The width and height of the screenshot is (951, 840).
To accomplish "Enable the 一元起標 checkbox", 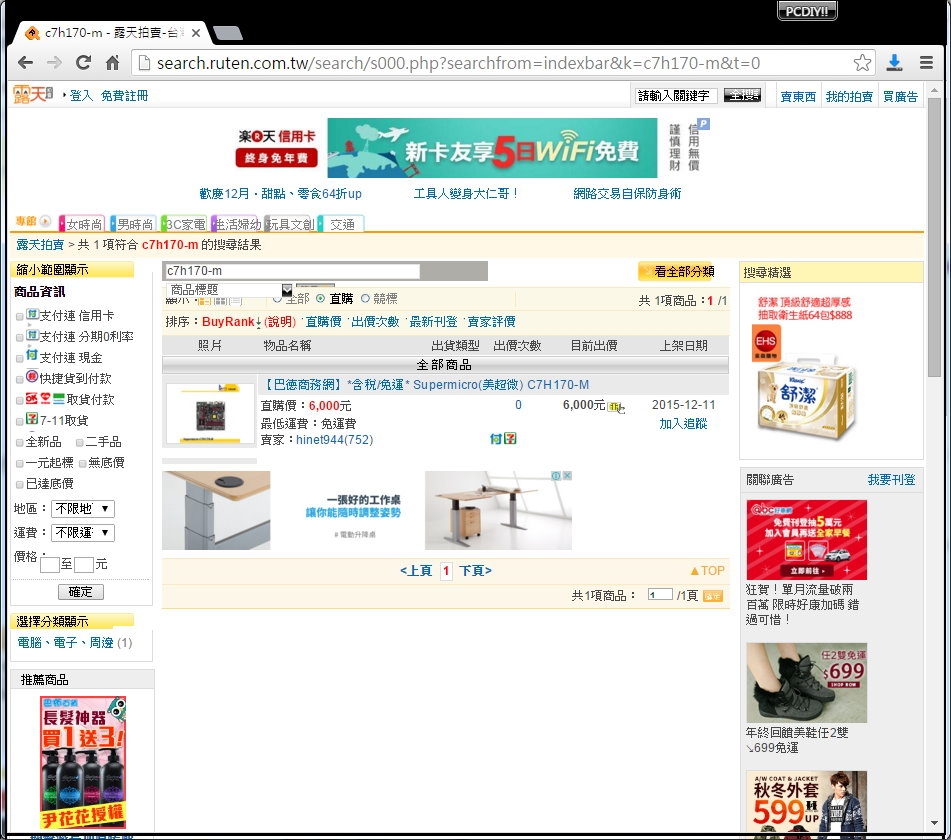I will (x=19, y=464).
